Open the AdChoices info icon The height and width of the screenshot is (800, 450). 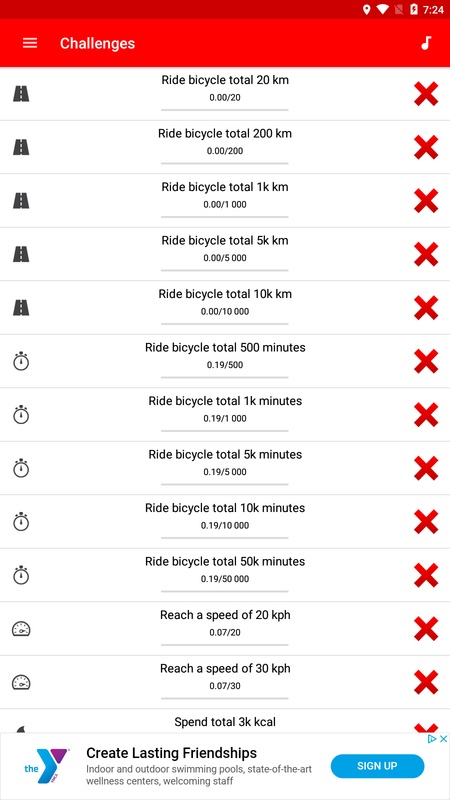433,739
